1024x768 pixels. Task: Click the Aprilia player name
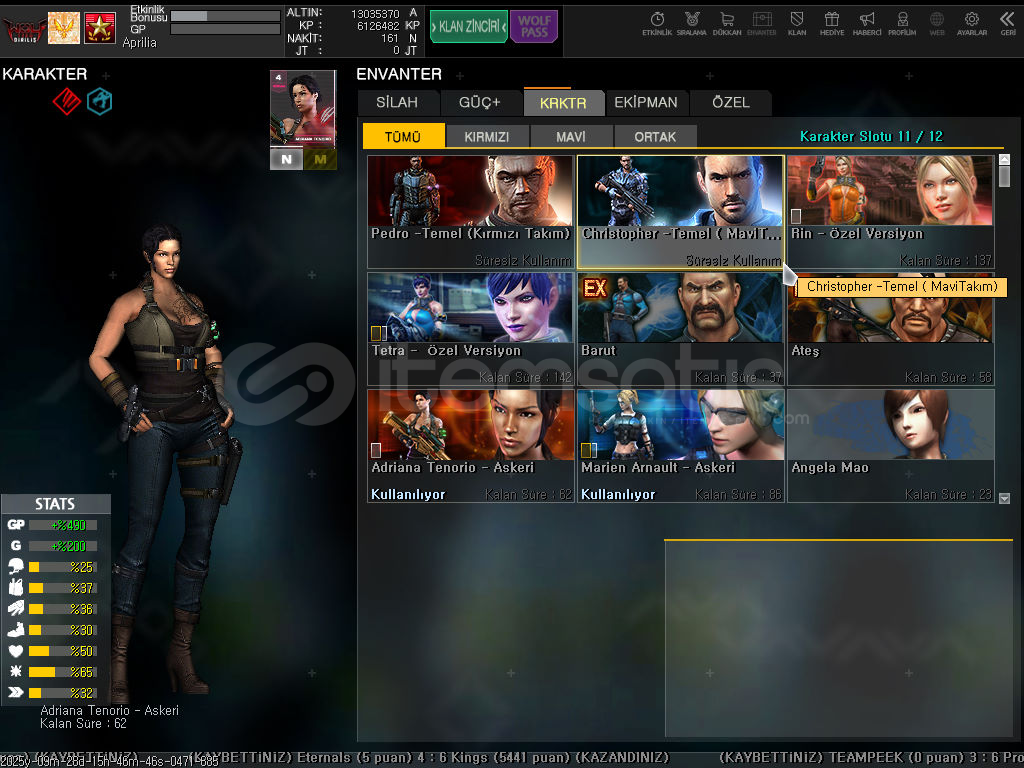139,42
